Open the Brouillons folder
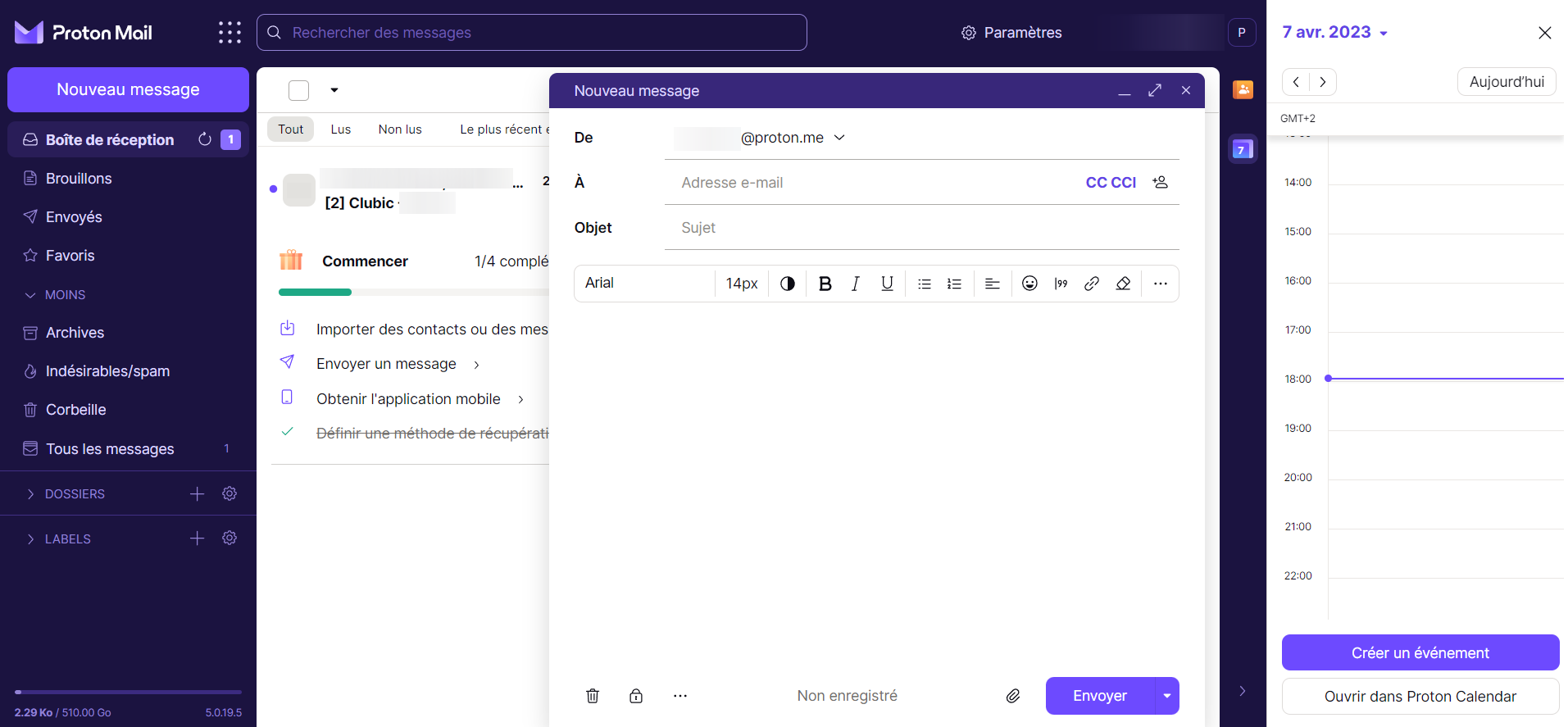Viewport: 1568px width, 727px height. 79,179
